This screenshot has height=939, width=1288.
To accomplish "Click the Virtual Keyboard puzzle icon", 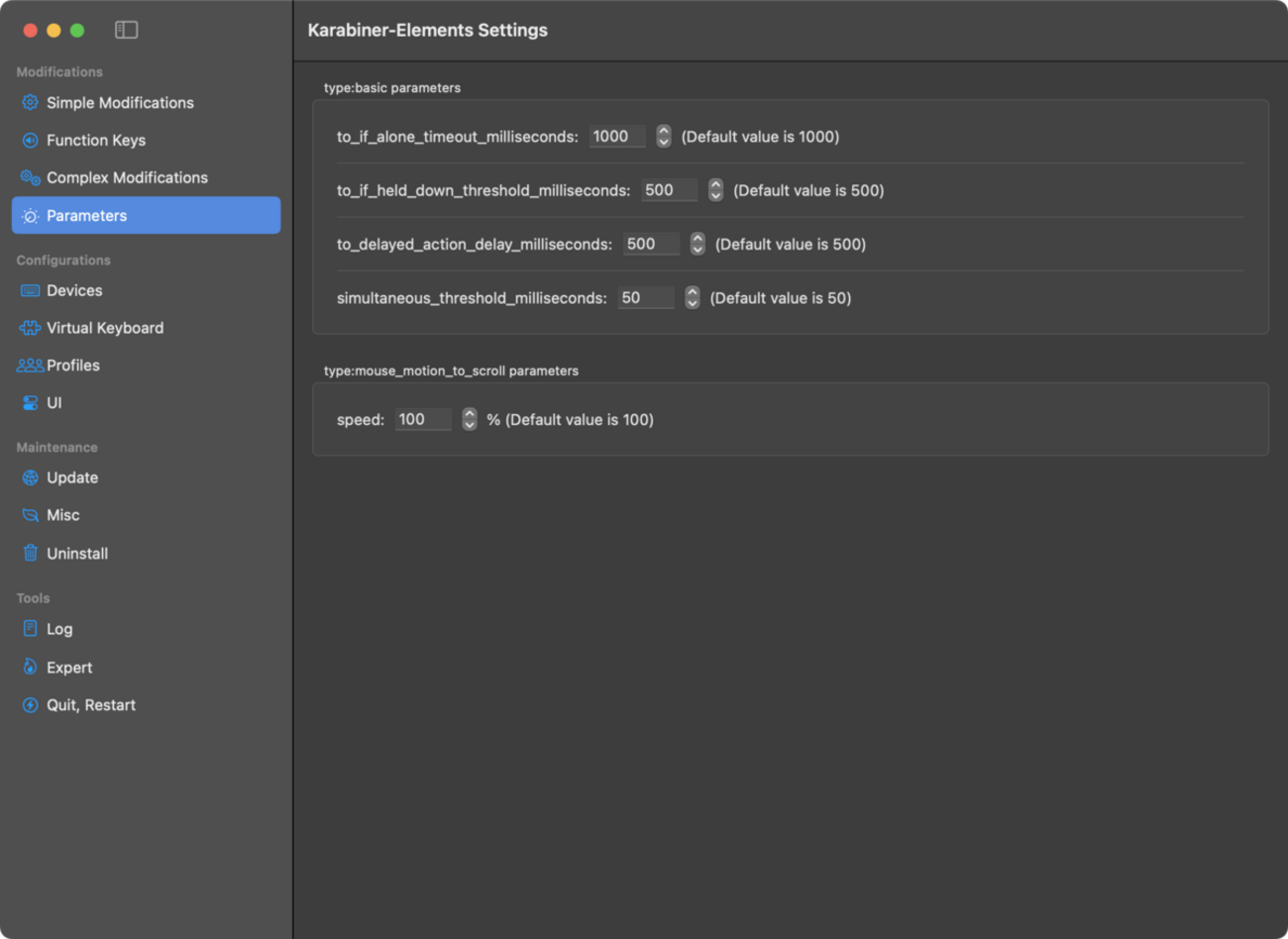I will (x=30, y=328).
